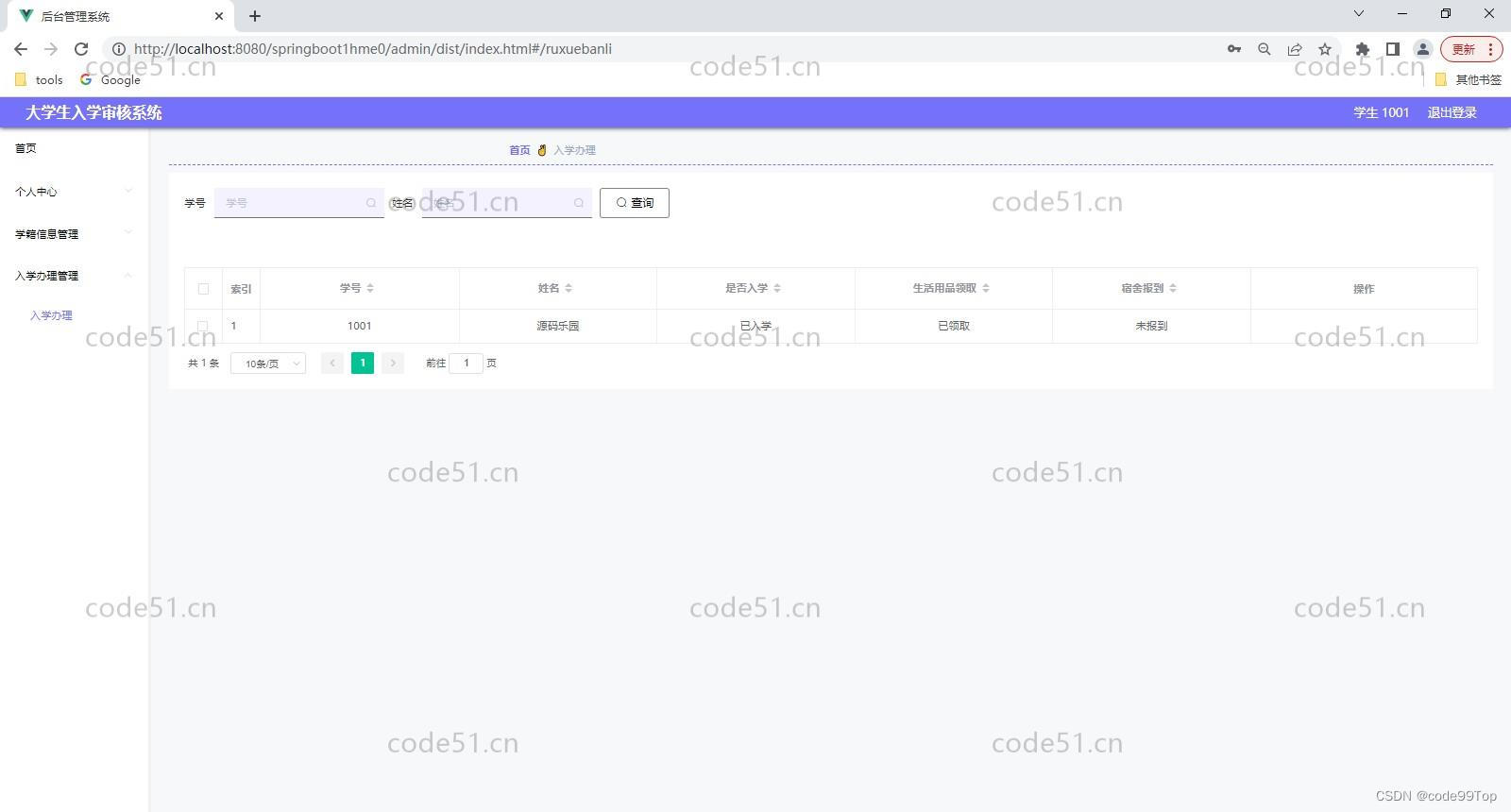
Task: Select page 1 in pagination
Action: (x=363, y=363)
